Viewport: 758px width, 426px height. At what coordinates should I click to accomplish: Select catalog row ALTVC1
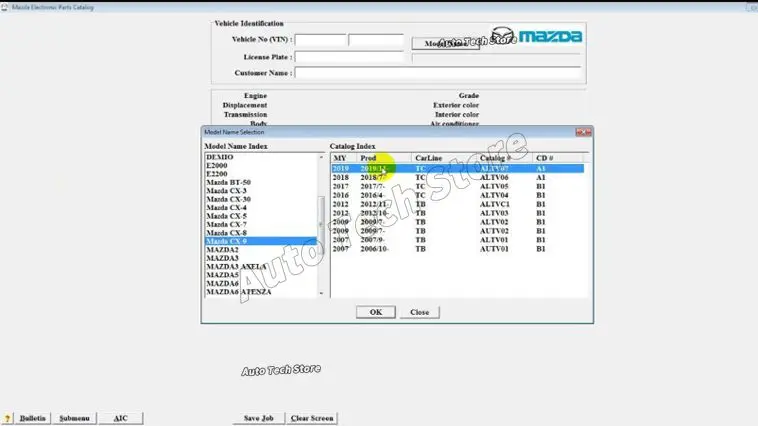457,204
